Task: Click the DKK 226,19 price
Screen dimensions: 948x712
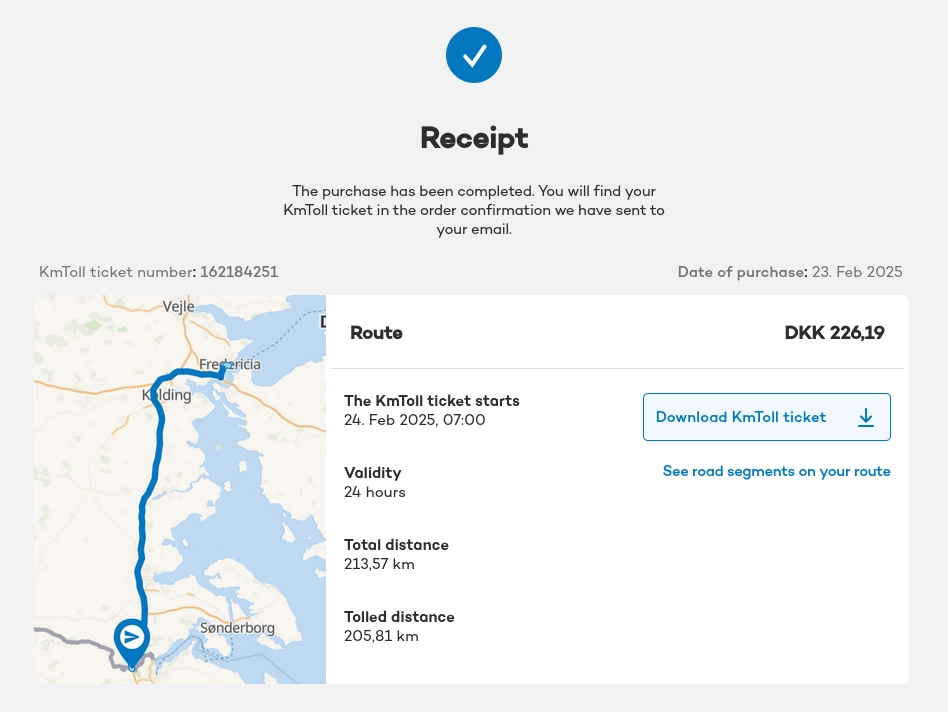Action: 834,333
